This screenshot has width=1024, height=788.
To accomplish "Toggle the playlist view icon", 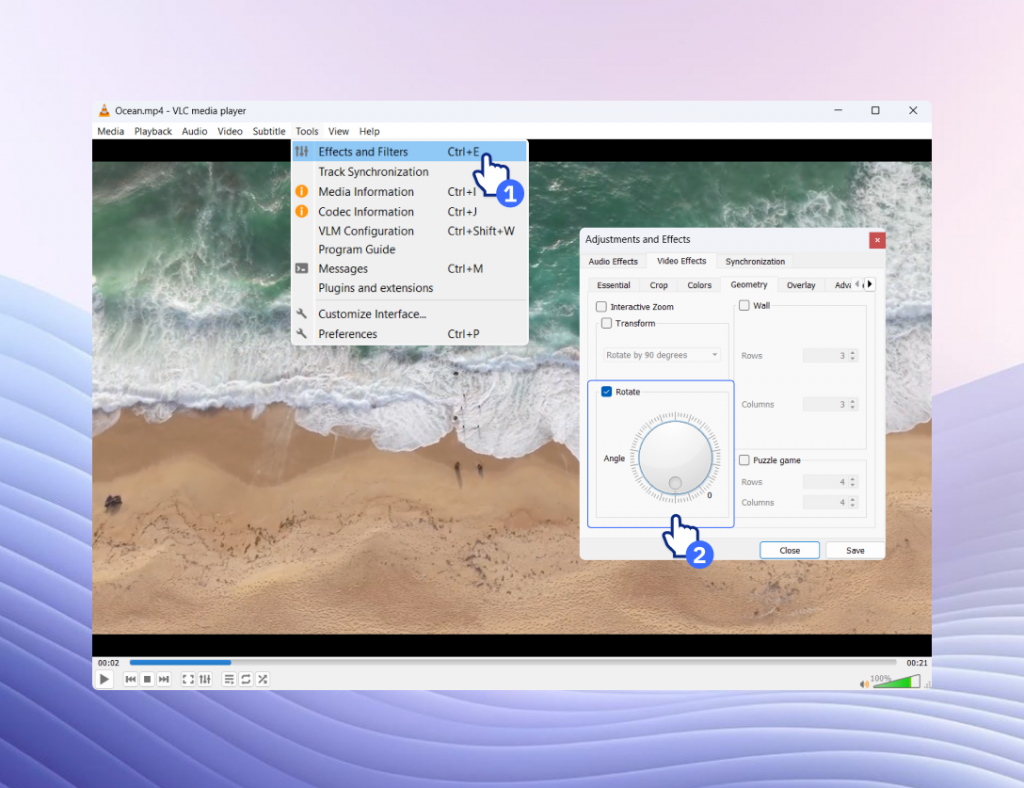I will [229, 680].
